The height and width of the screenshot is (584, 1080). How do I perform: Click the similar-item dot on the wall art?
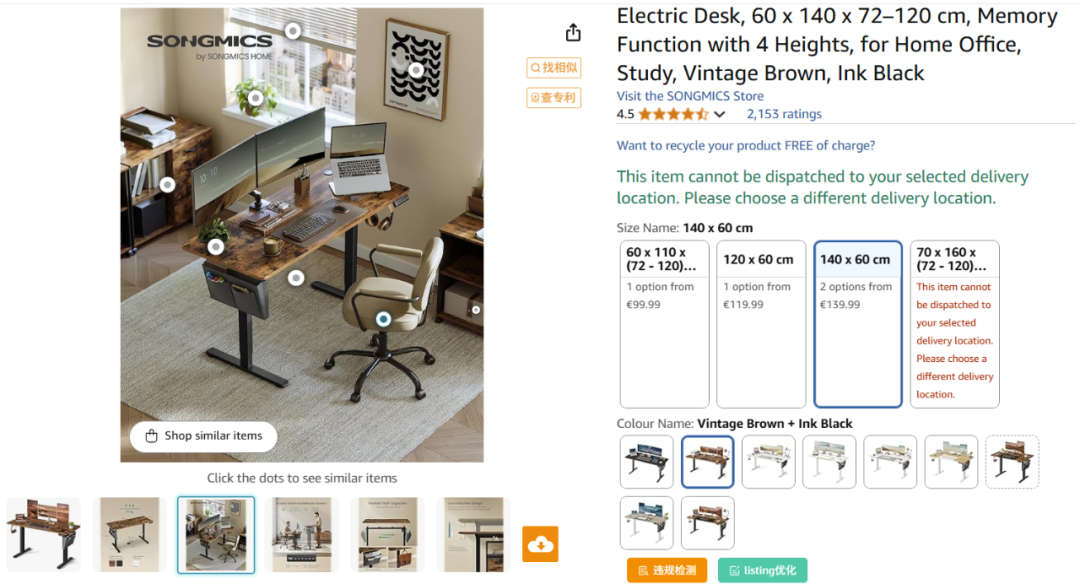416,70
